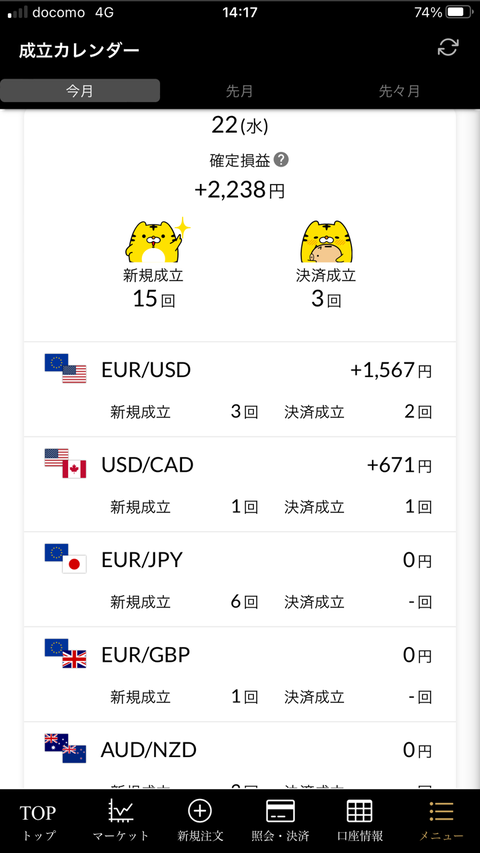Open the EUR/GBP currency pair row
The width and height of the screenshot is (480, 853).
pos(239,675)
